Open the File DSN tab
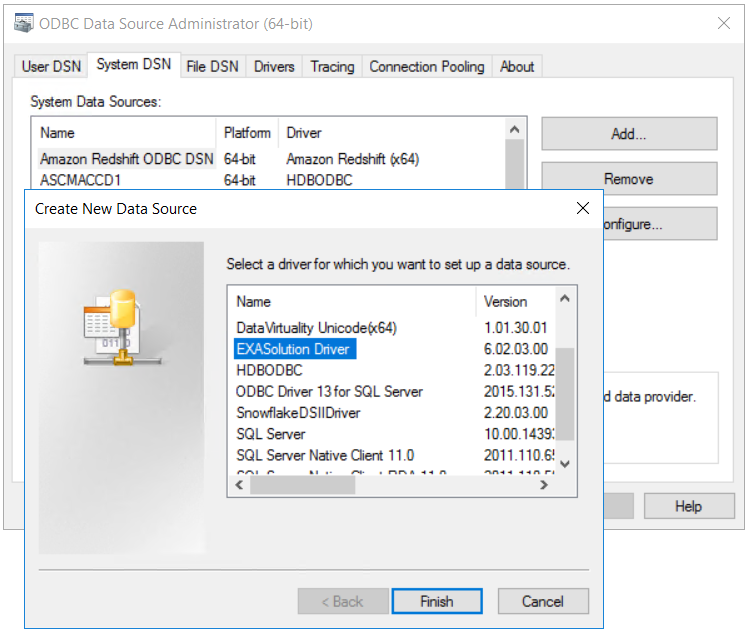The image size is (751, 632). (212, 66)
